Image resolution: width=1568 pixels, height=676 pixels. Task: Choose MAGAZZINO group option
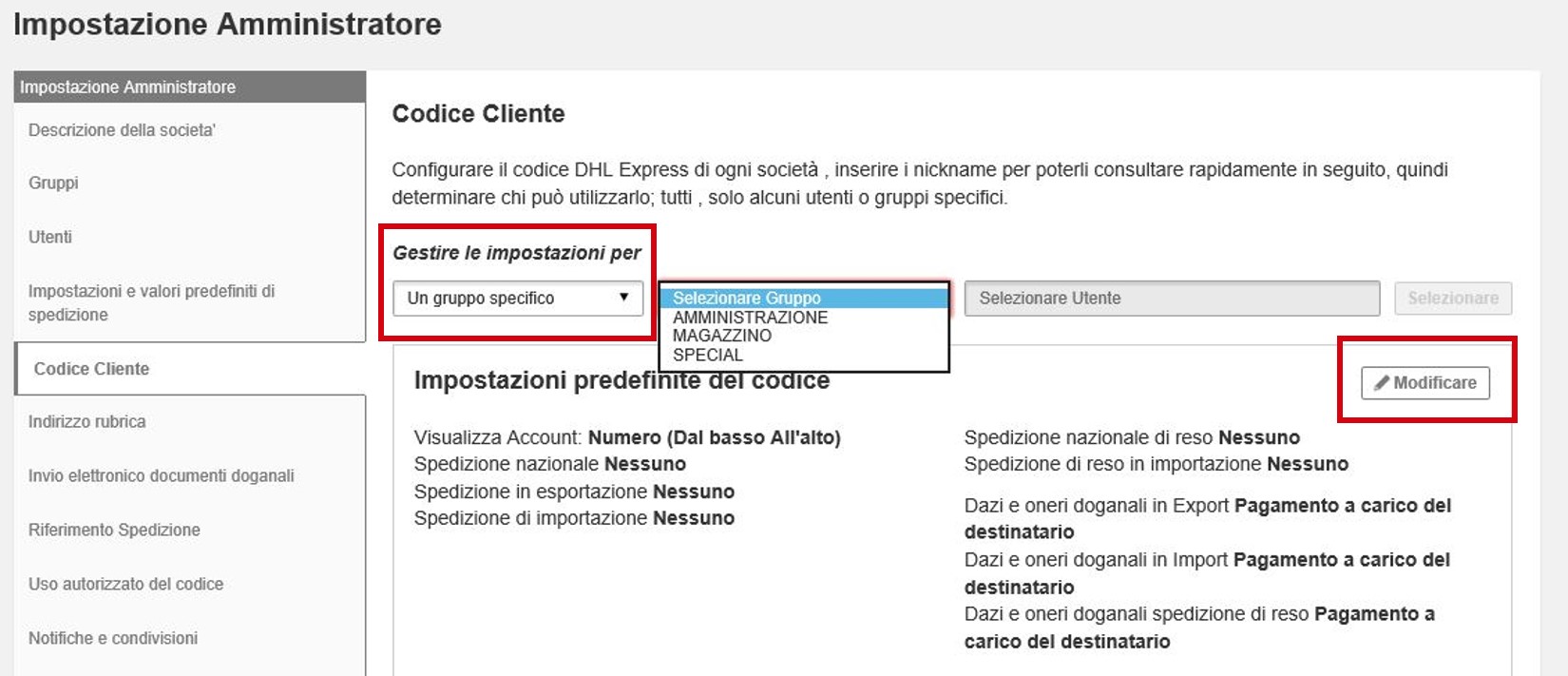pos(722,336)
